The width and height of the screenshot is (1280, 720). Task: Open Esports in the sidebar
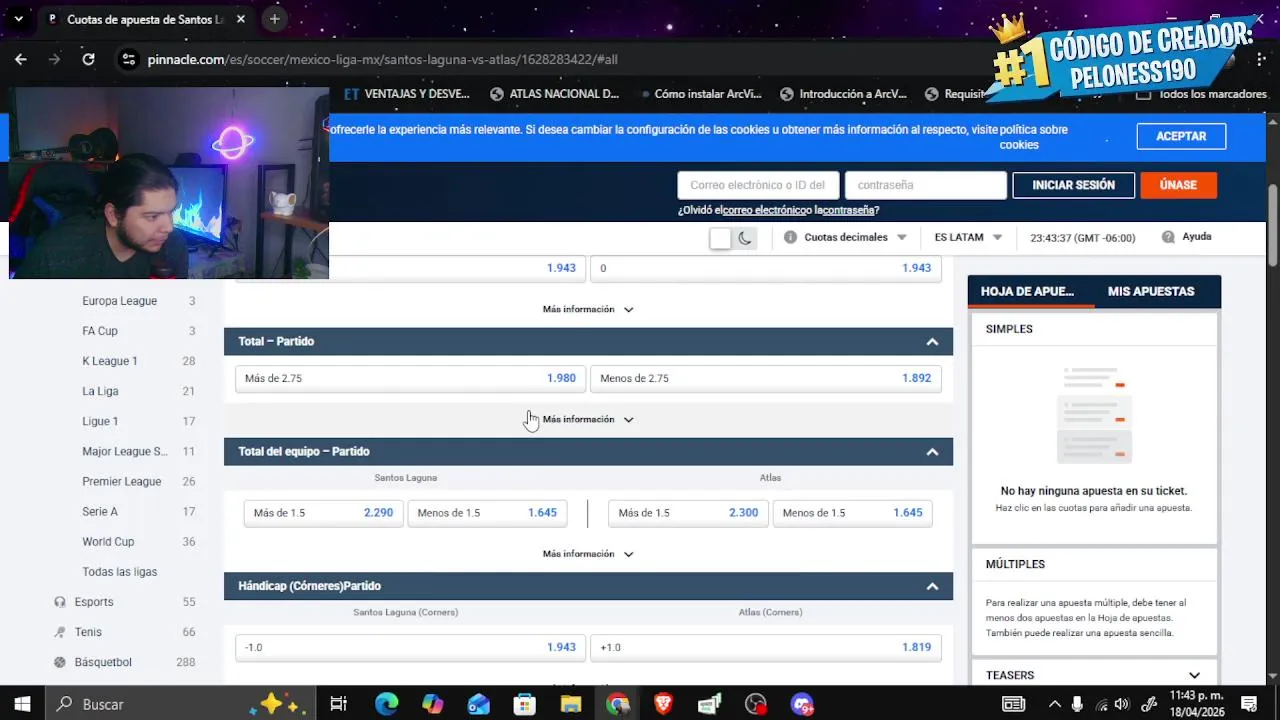click(x=94, y=602)
